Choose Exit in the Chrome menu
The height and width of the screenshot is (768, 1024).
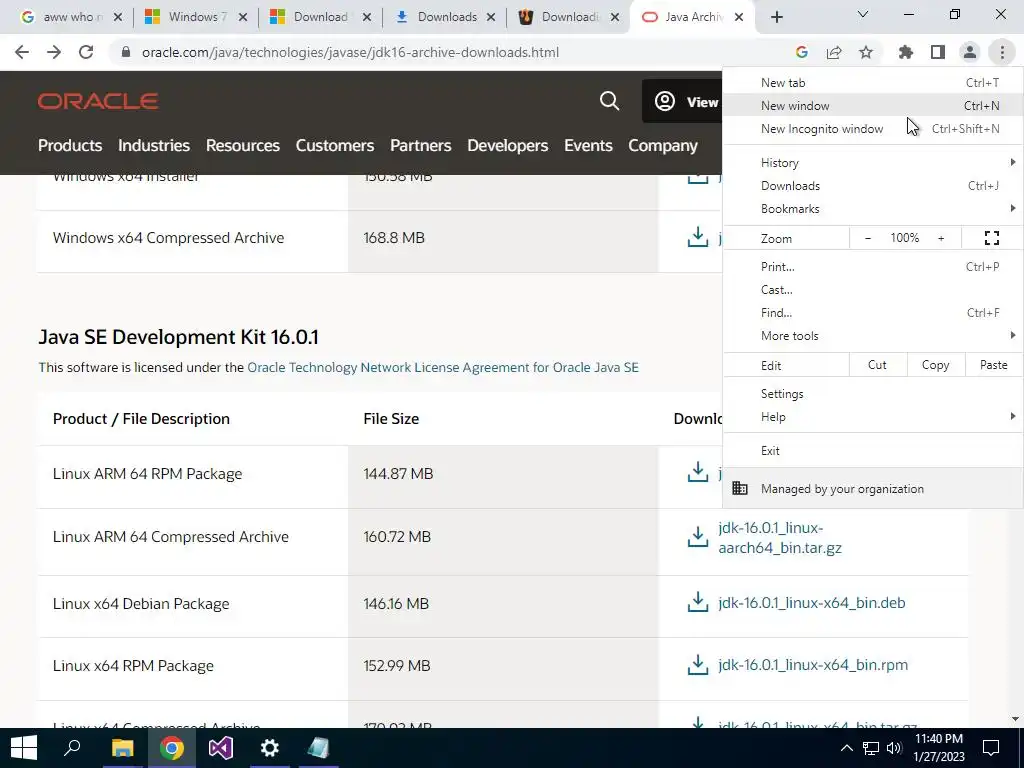click(873, 451)
